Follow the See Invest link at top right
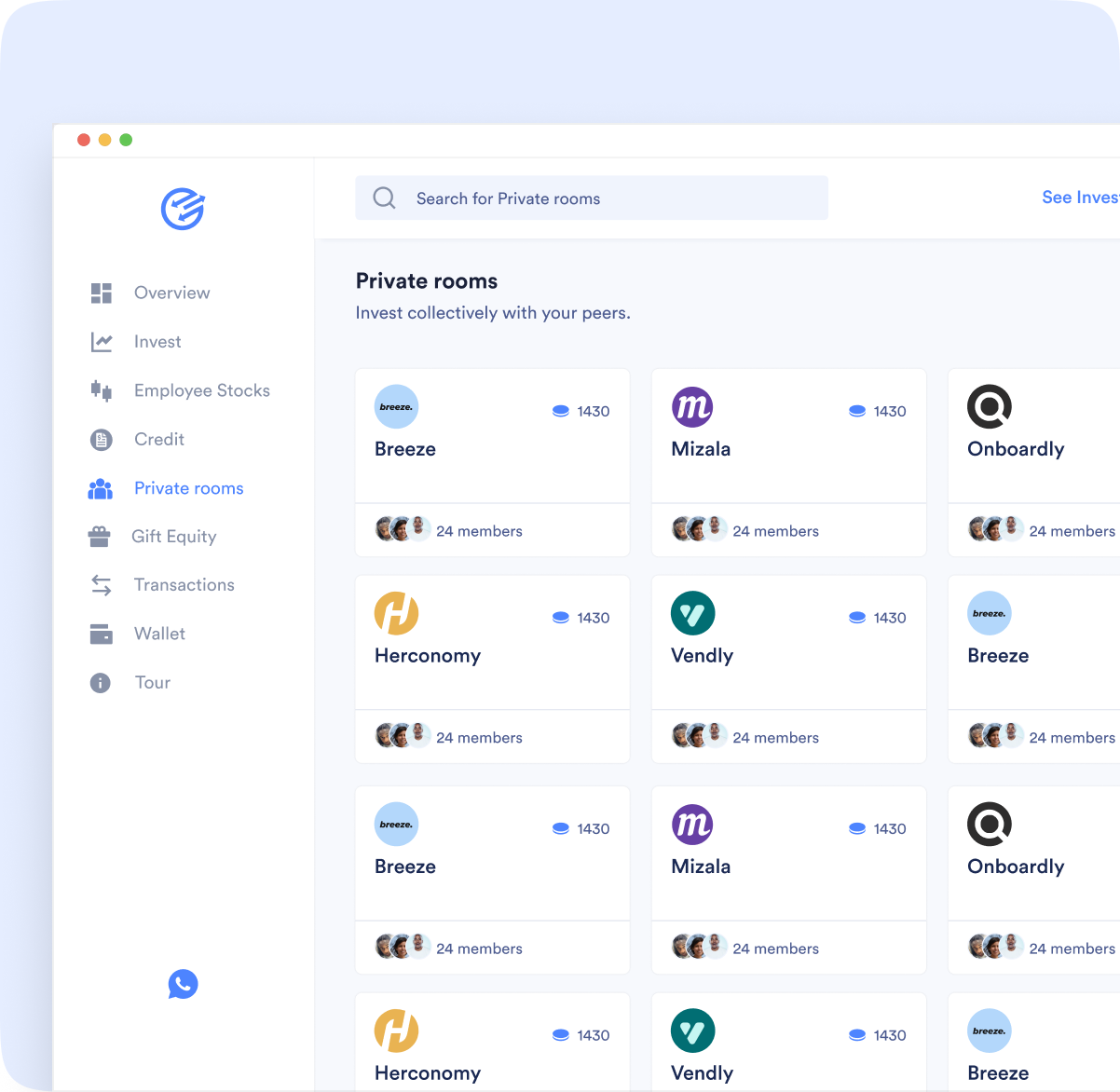 tap(1081, 198)
